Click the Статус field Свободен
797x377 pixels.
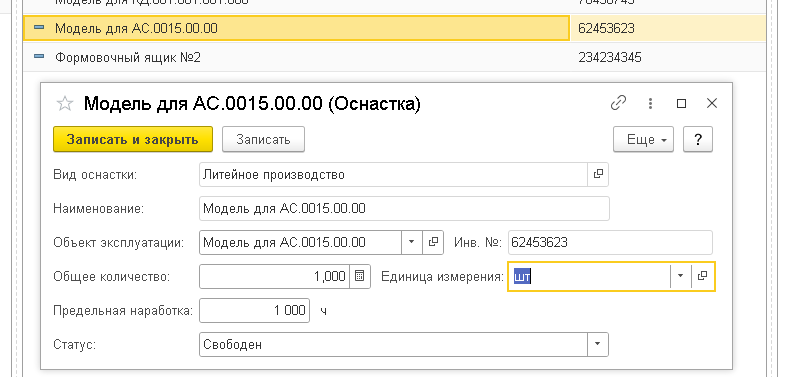pyautogui.click(x=393, y=344)
